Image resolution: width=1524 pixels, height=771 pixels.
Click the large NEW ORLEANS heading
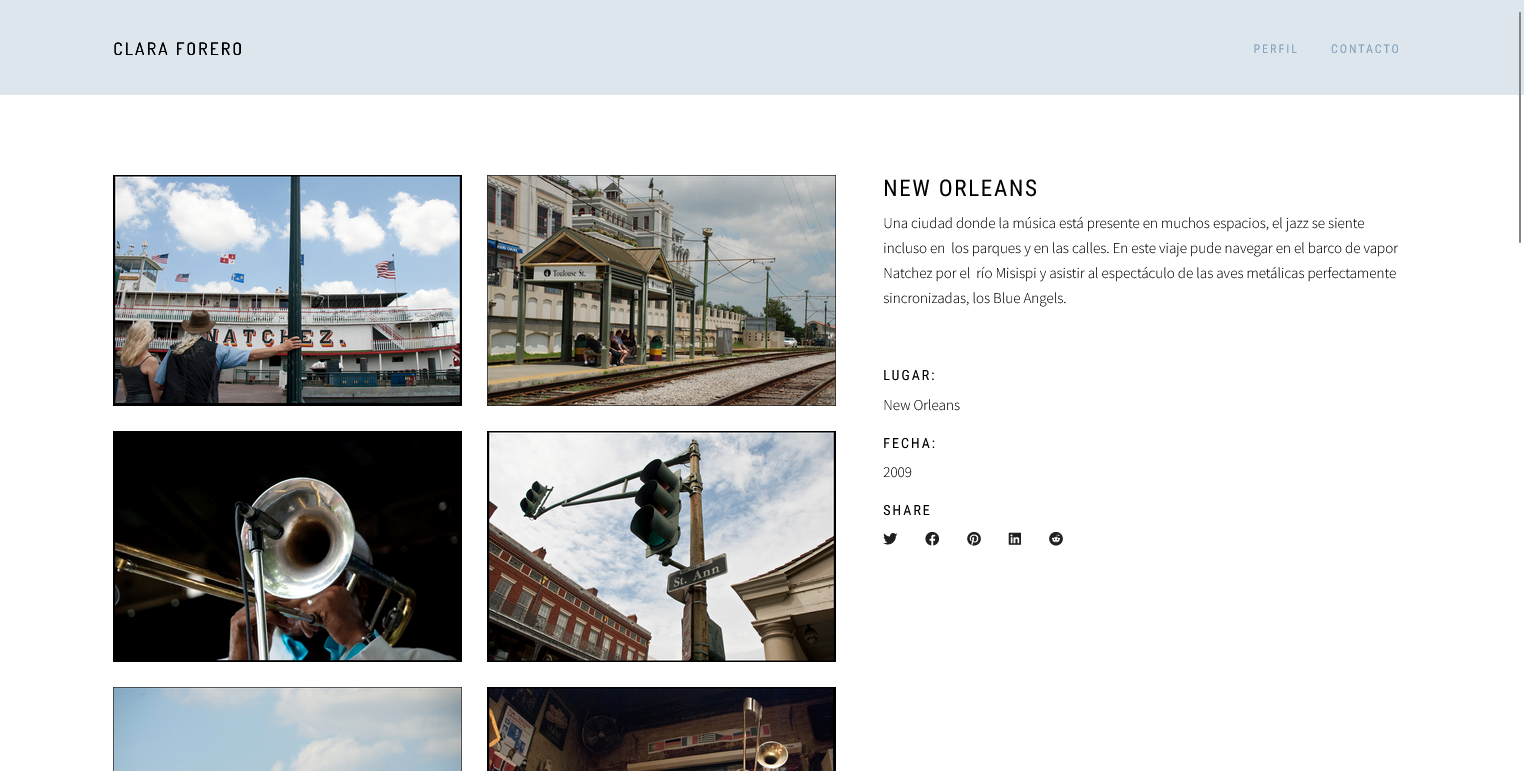point(960,188)
